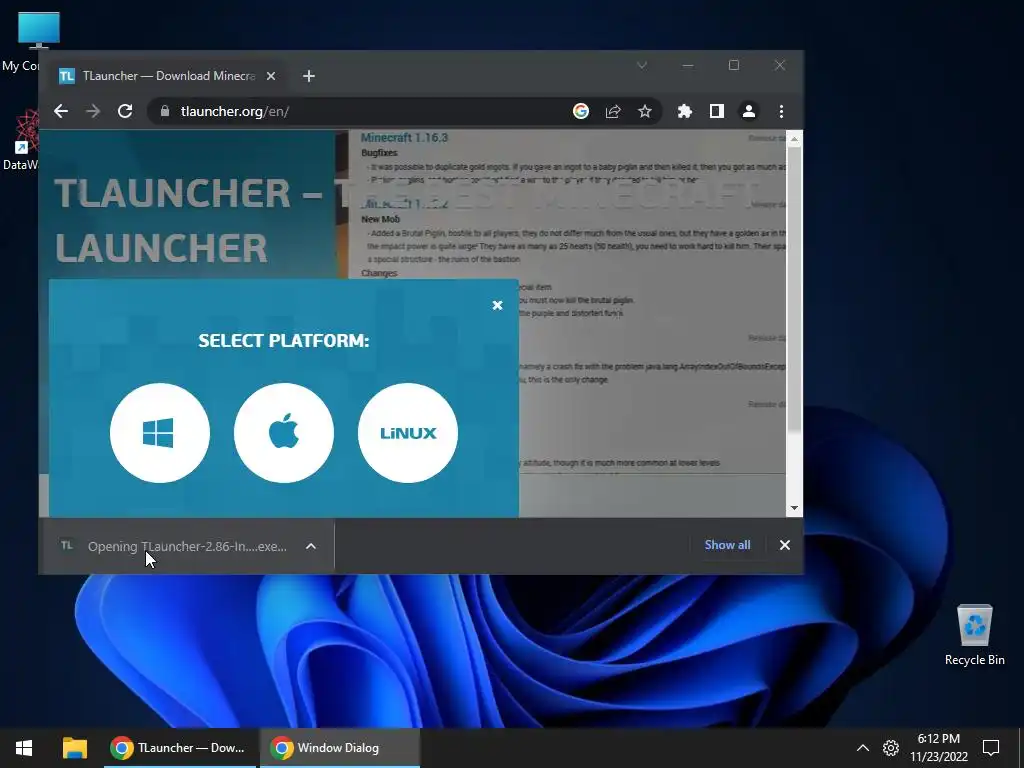
Task: Click the Minecraft 1.16.3 heading
Action: [x=404, y=138]
